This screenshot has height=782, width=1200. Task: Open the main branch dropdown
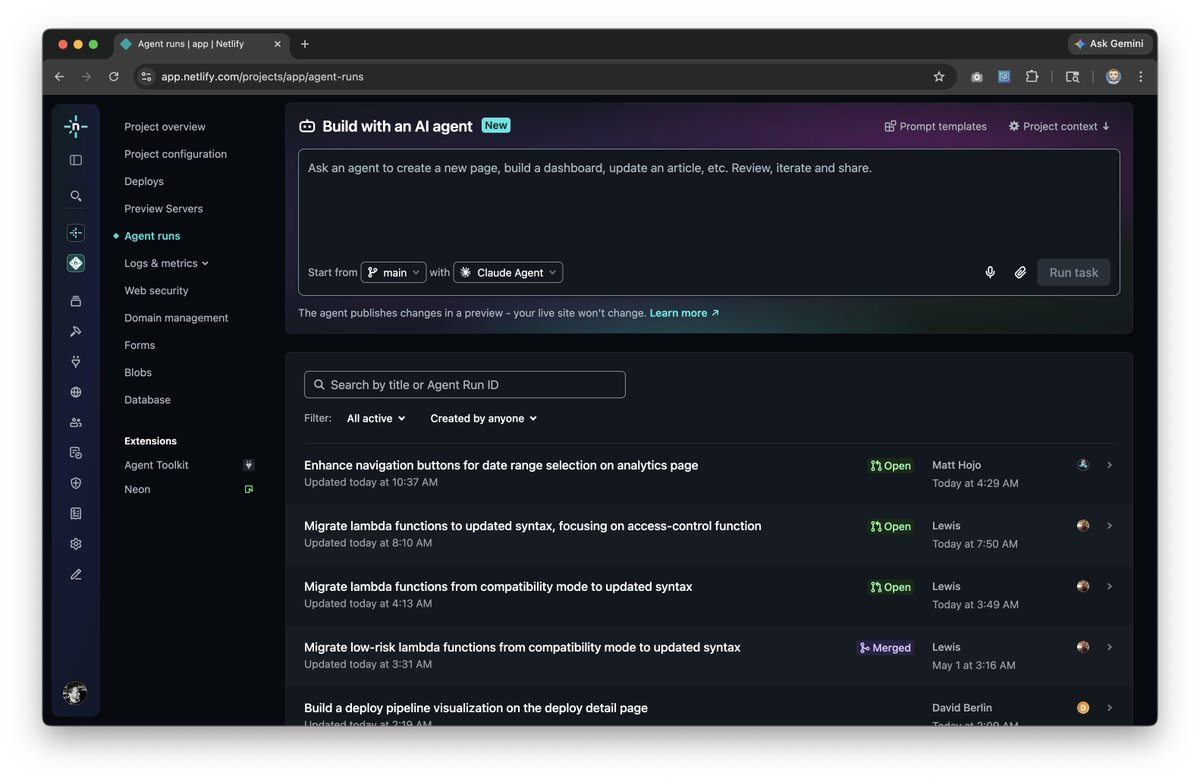pos(393,272)
